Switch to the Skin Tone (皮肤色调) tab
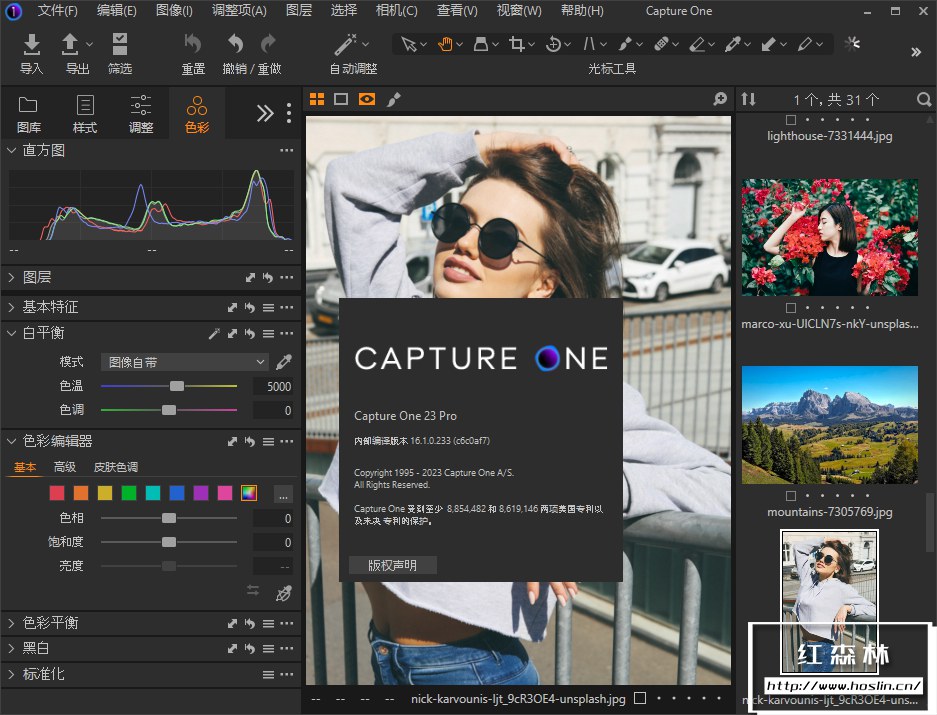Viewport: 937px width, 715px height. (x=116, y=467)
